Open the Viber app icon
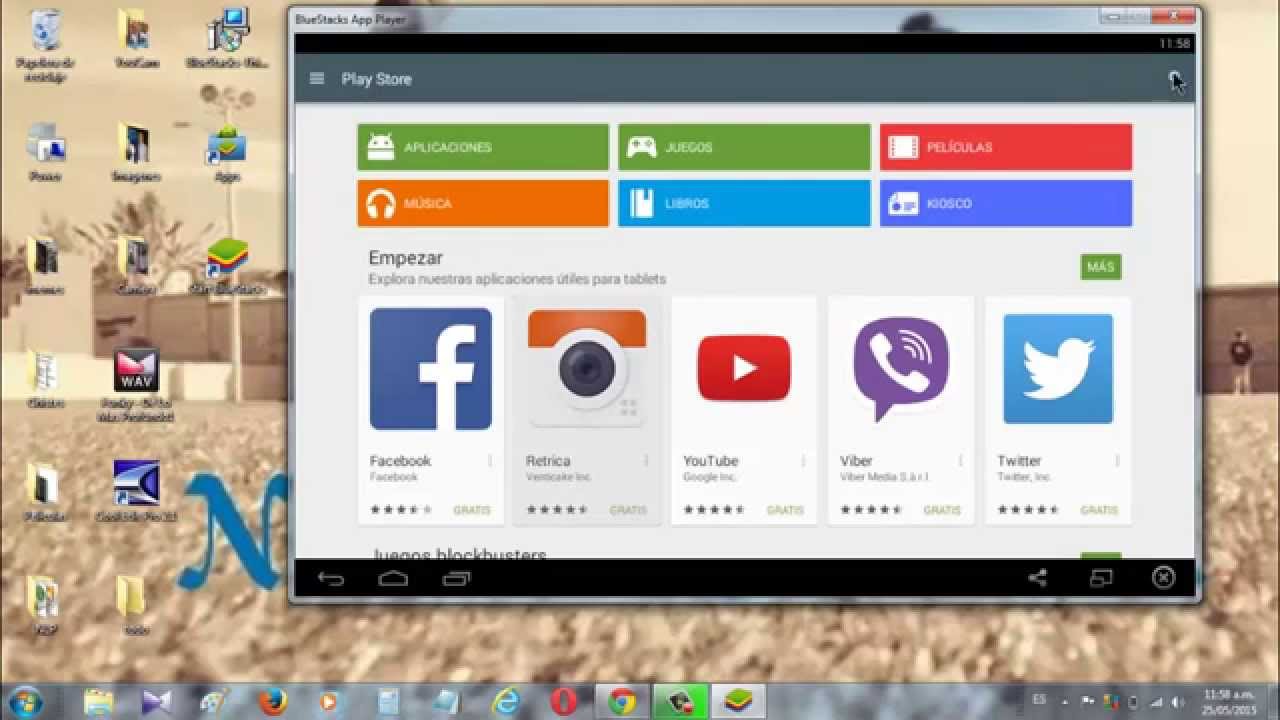Image resolution: width=1280 pixels, height=720 pixels. [901, 369]
